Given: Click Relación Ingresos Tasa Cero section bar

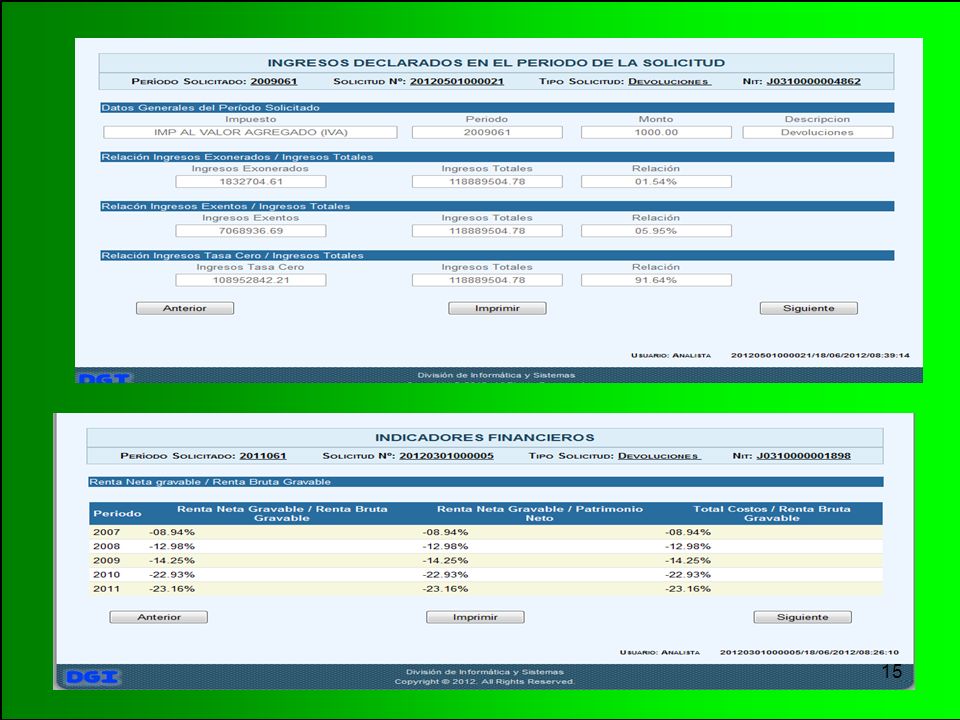Looking at the screenshot, I should [x=497, y=255].
